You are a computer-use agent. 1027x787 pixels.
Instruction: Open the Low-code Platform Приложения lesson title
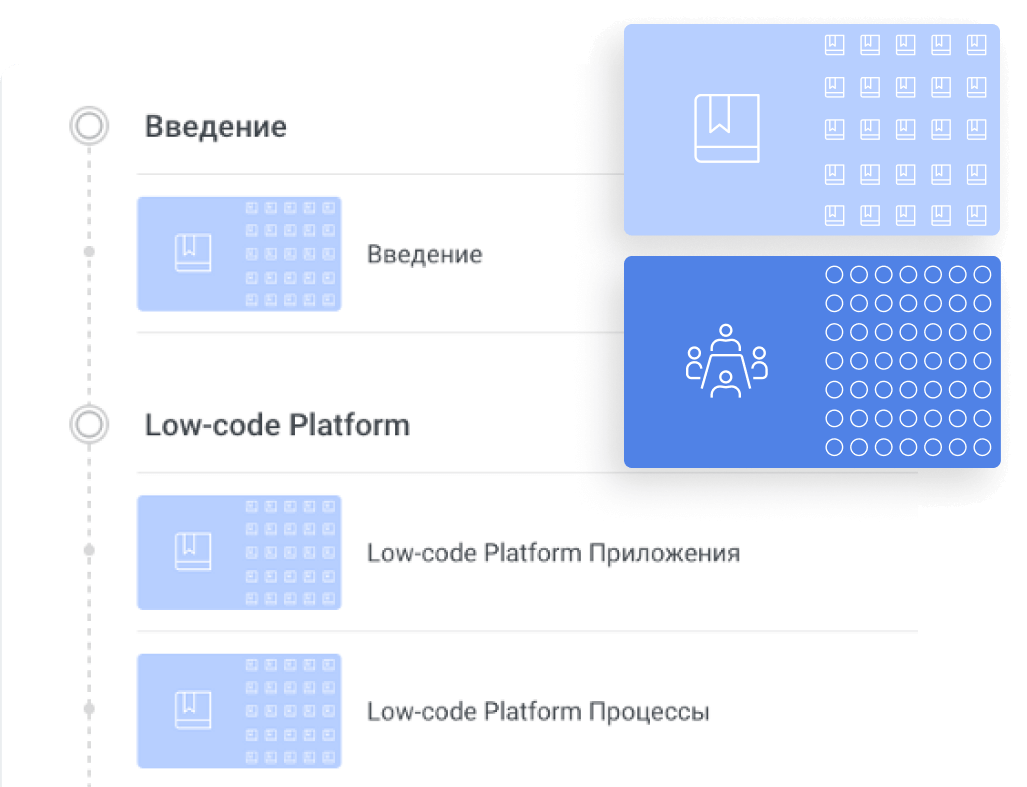coord(553,553)
